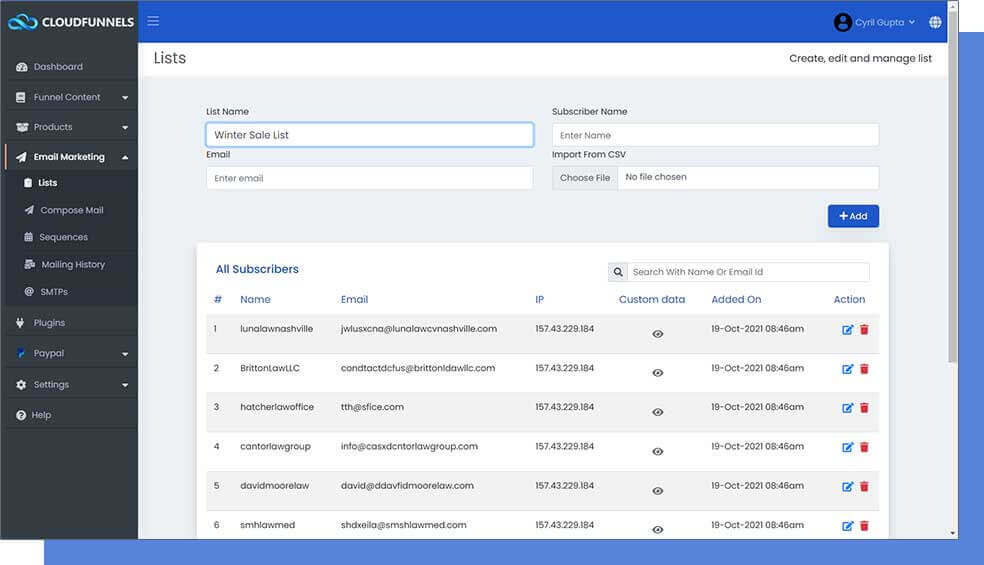
Task: Edit subscriber lunalawnashville
Action: coord(847,330)
